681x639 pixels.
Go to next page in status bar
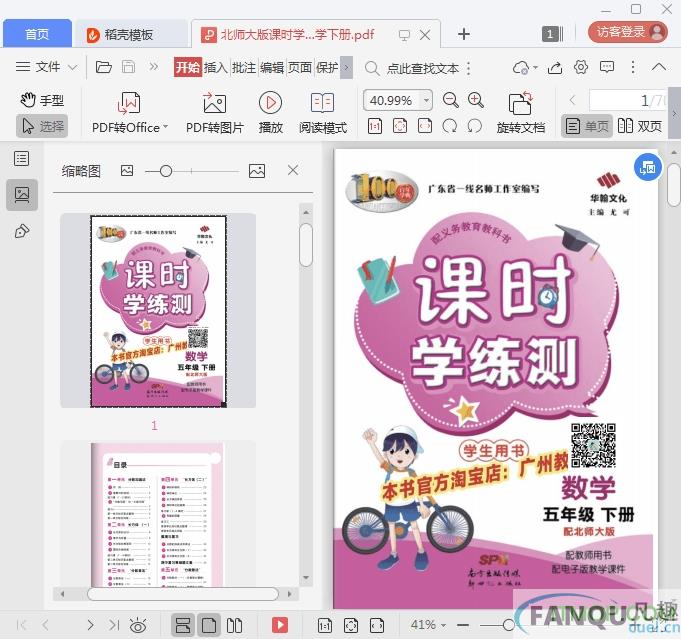coord(90,625)
